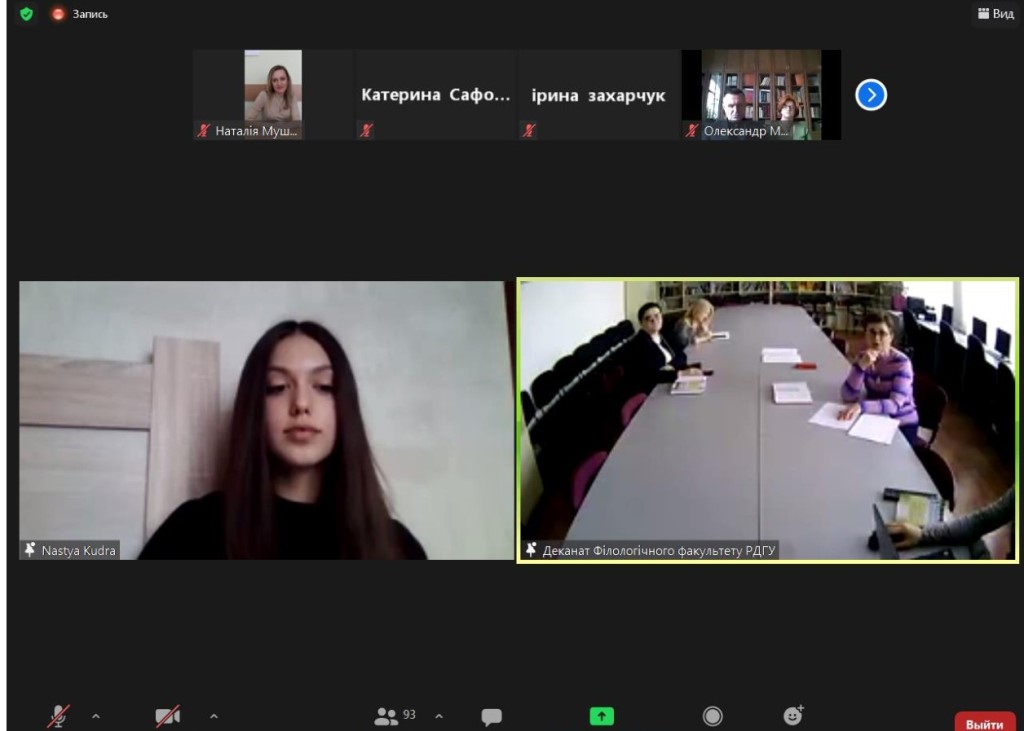Click pin icon beside Nastya Kudra
The image size is (1024, 731).
point(30,550)
